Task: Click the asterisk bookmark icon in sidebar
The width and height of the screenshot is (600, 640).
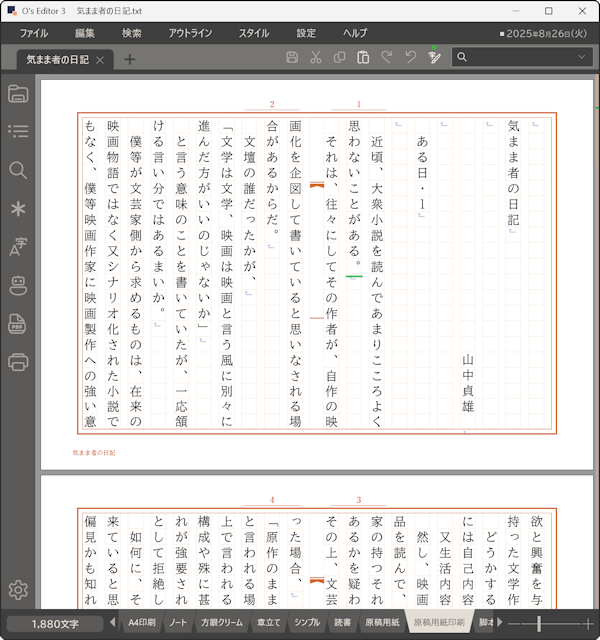Action: (x=18, y=208)
